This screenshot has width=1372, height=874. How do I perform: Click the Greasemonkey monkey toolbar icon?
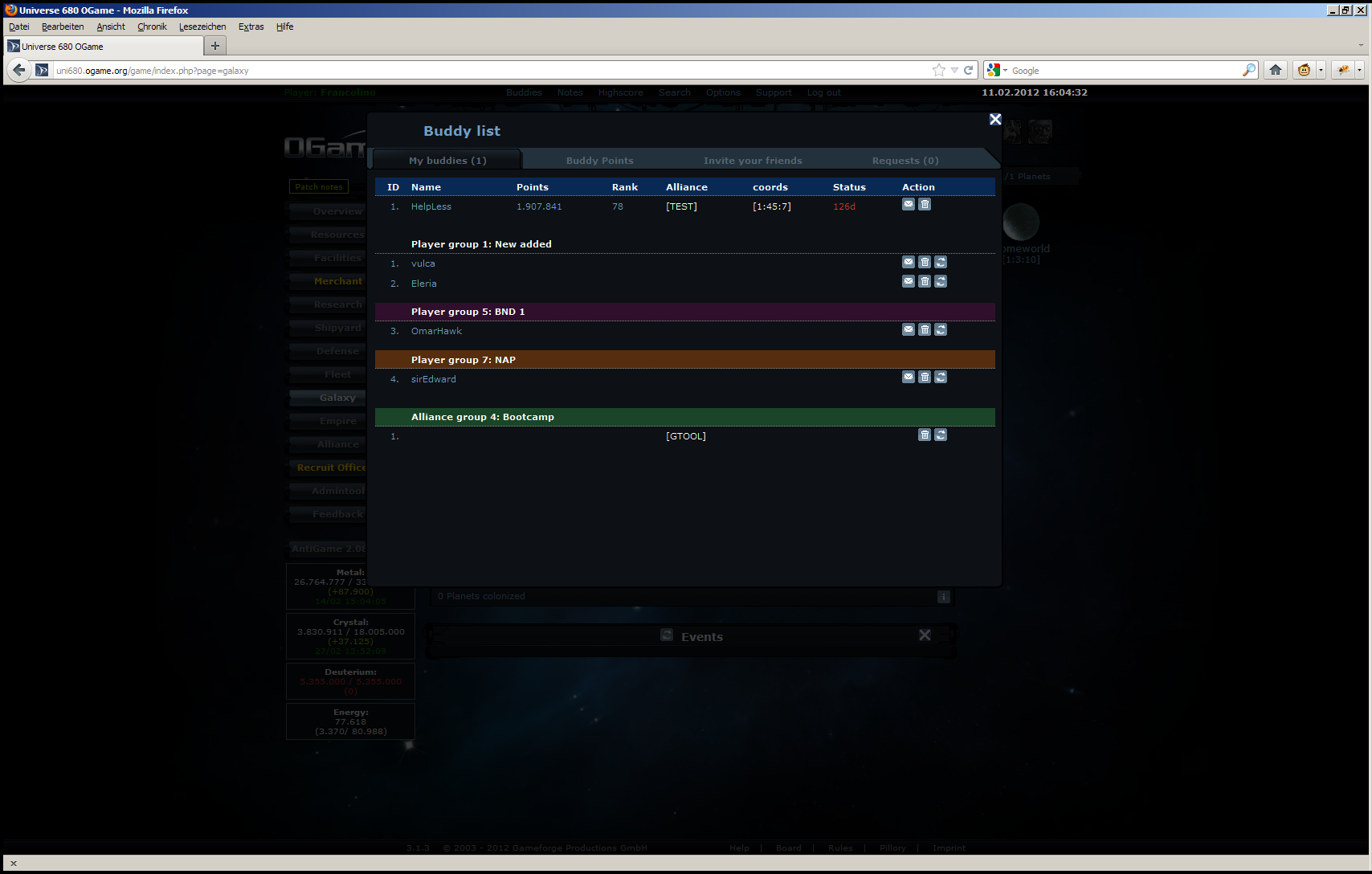point(1304,70)
